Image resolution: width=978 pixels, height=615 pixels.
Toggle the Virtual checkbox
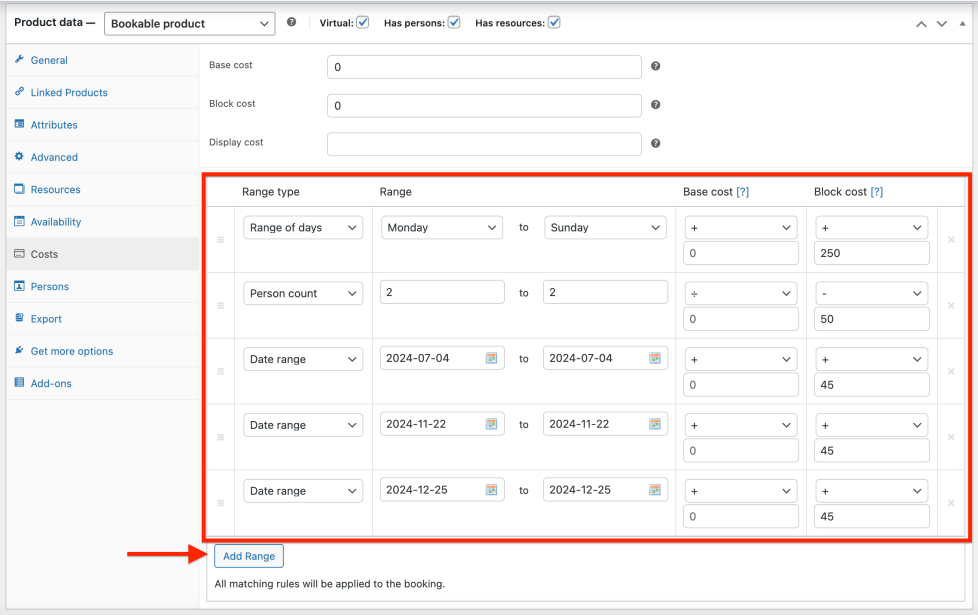click(363, 22)
